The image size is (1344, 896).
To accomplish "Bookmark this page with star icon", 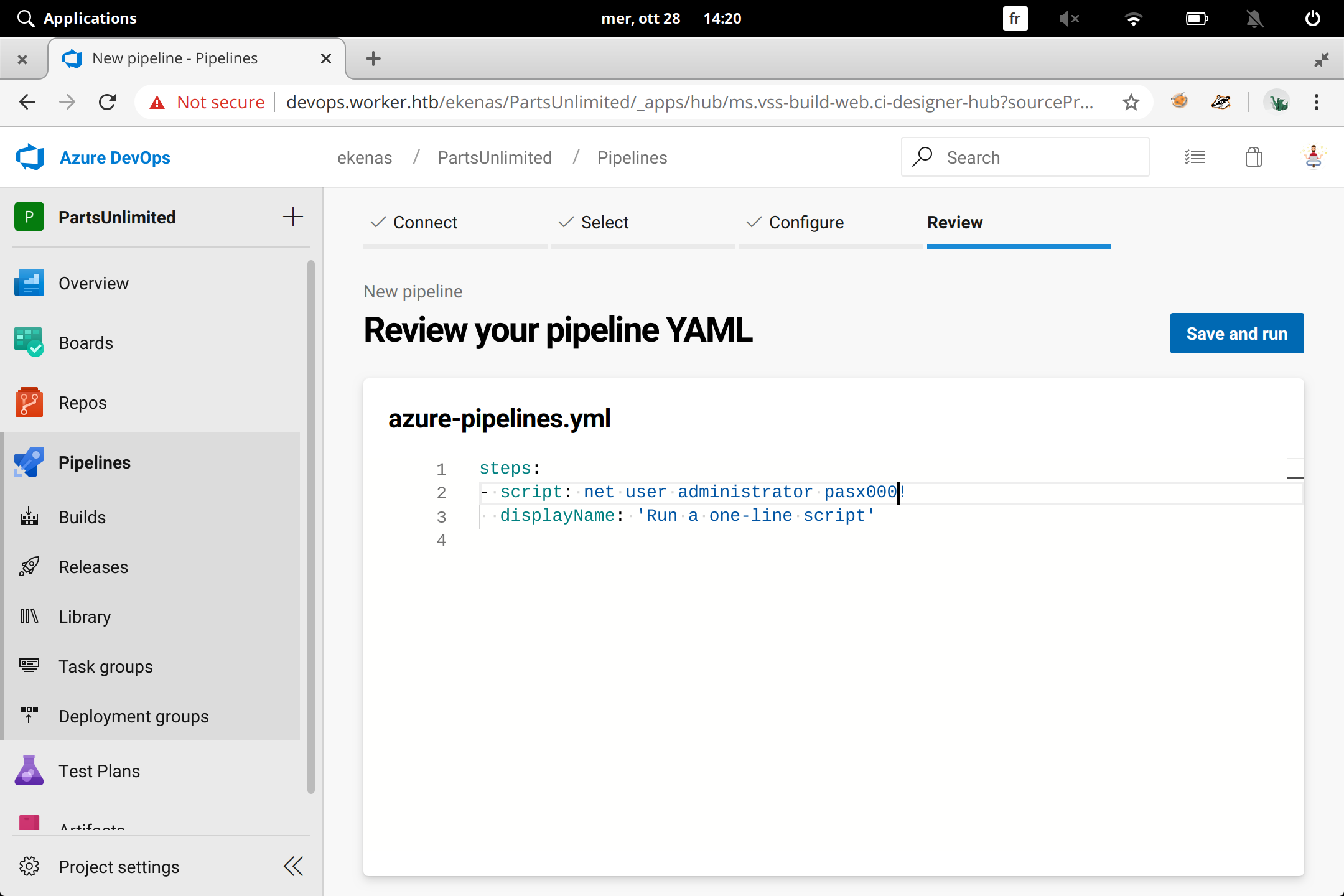I will point(1131,102).
